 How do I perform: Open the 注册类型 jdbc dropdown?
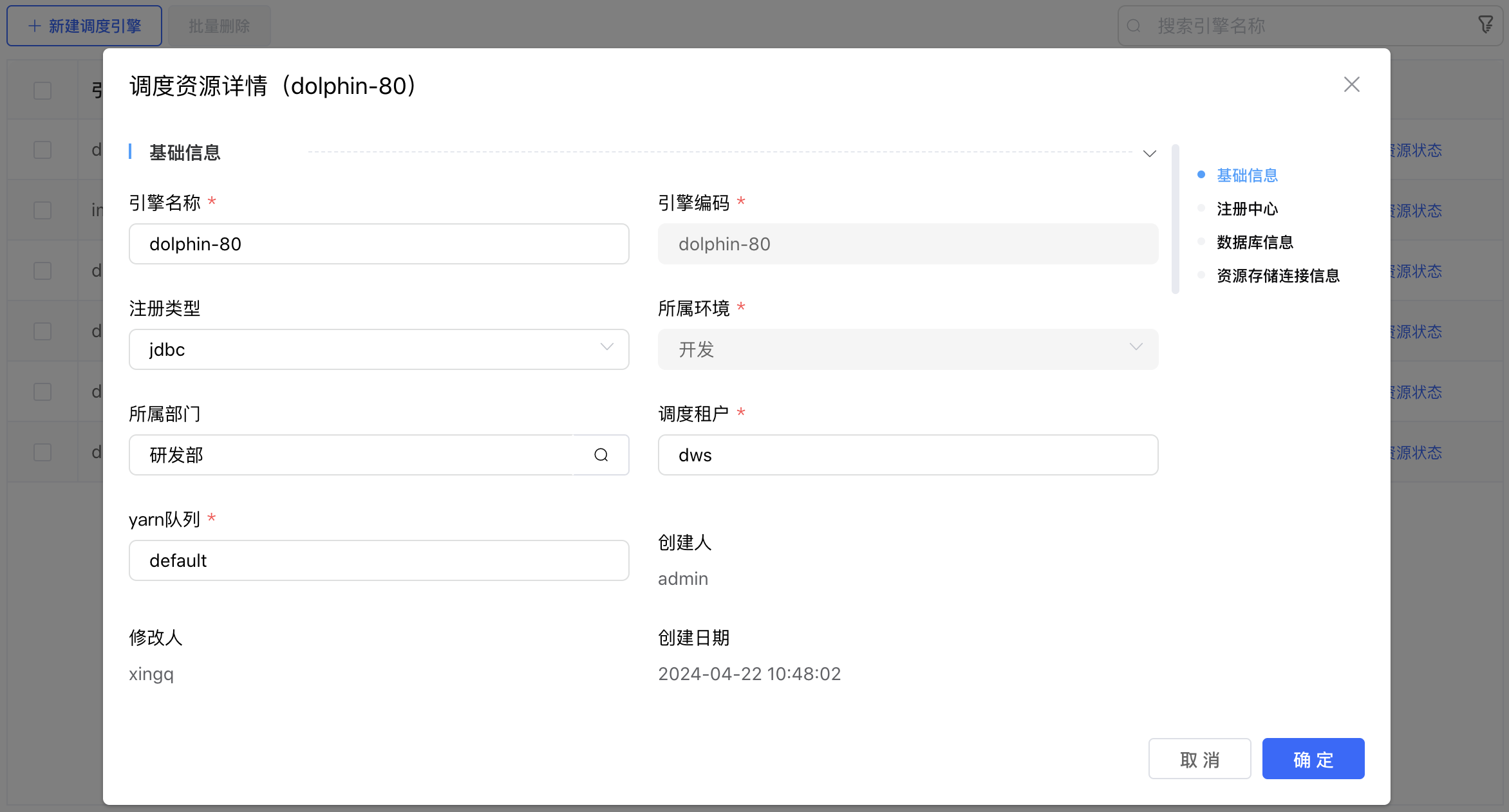379,349
